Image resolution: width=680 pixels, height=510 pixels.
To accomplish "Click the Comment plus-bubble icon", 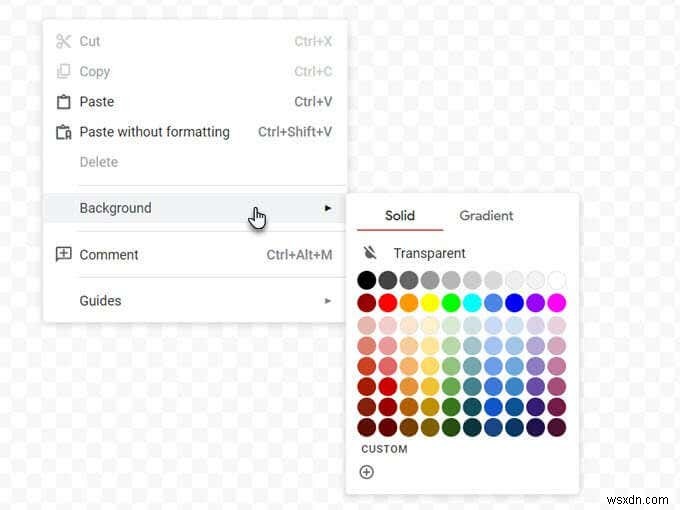I will tap(63, 254).
